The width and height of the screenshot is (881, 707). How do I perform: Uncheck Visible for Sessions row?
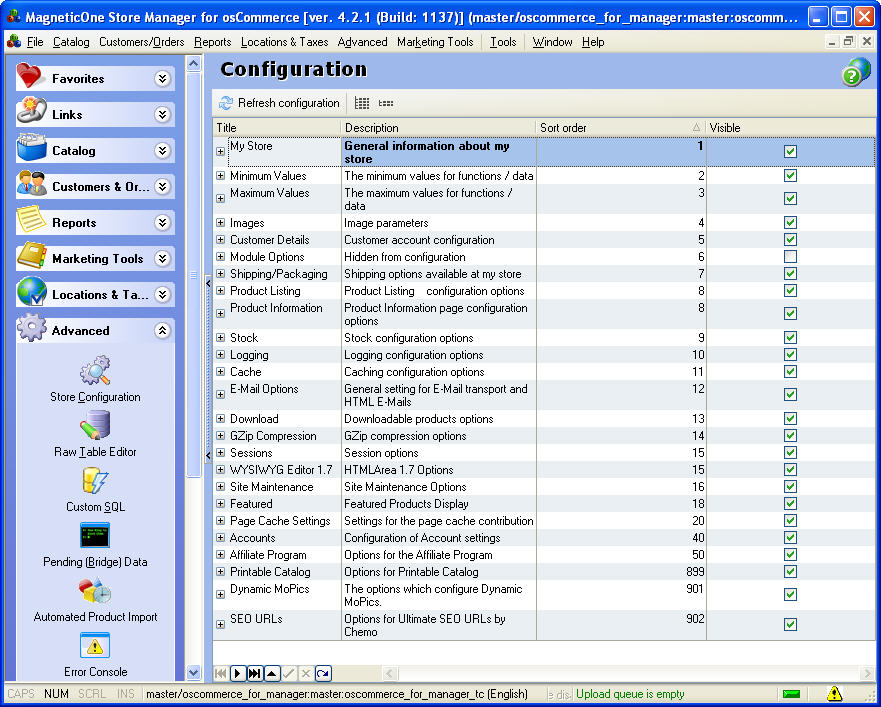tap(791, 452)
